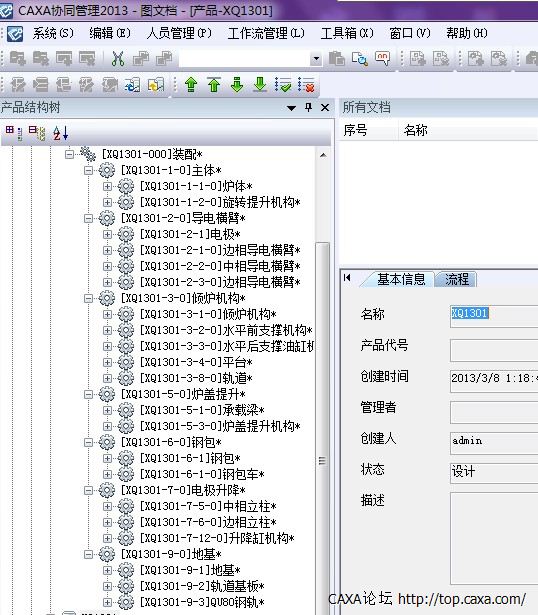538x615 pixels.
Task: Pin the 产品结构树 panel
Action: (x=309, y=107)
